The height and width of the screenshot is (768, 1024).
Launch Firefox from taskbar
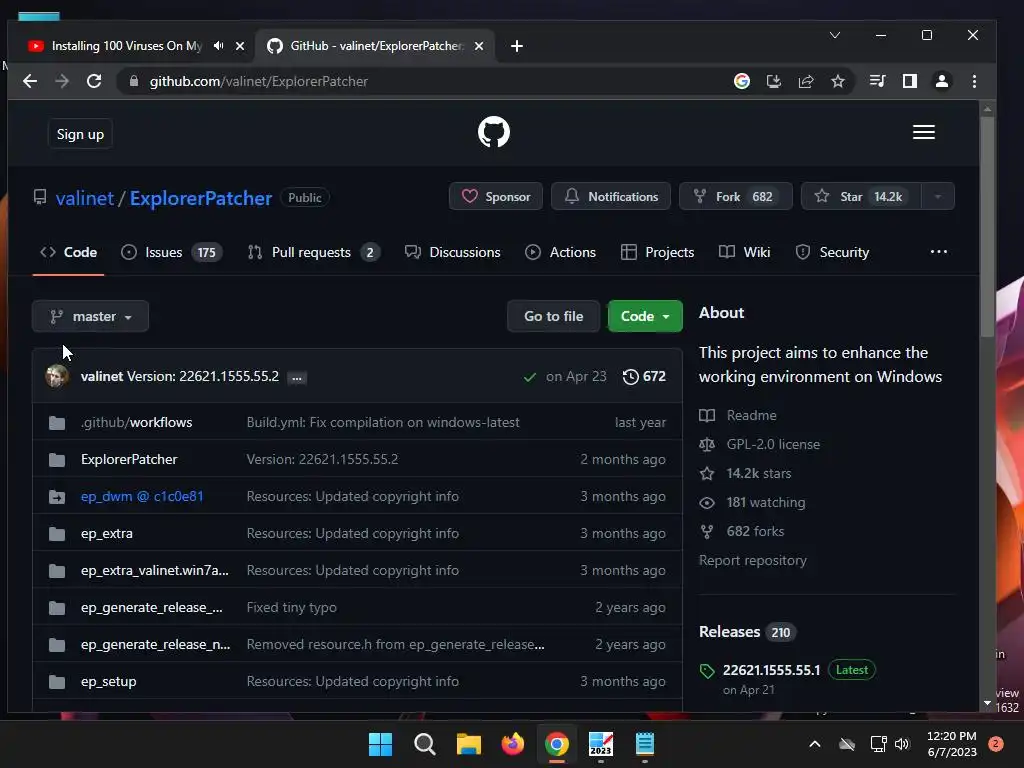[x=513, y=744]
